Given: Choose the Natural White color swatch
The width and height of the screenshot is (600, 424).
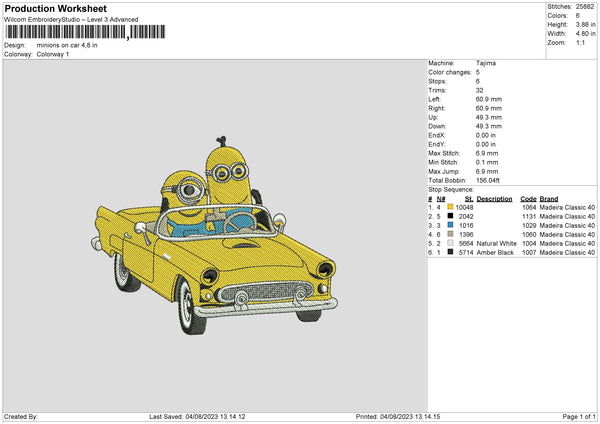Looking at the screenshot, I should pyautogui.click(x=450, y=243).
